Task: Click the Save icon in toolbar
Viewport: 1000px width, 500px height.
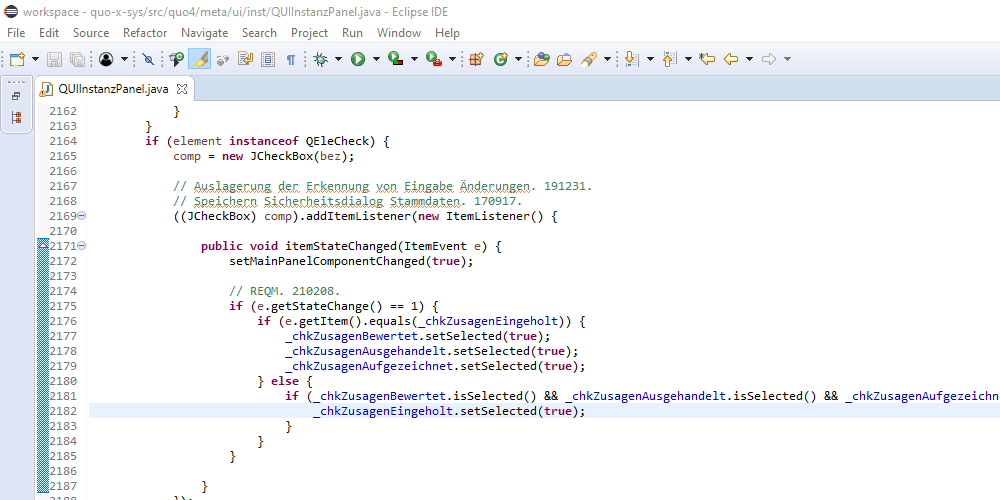Action: pos(55,59)
